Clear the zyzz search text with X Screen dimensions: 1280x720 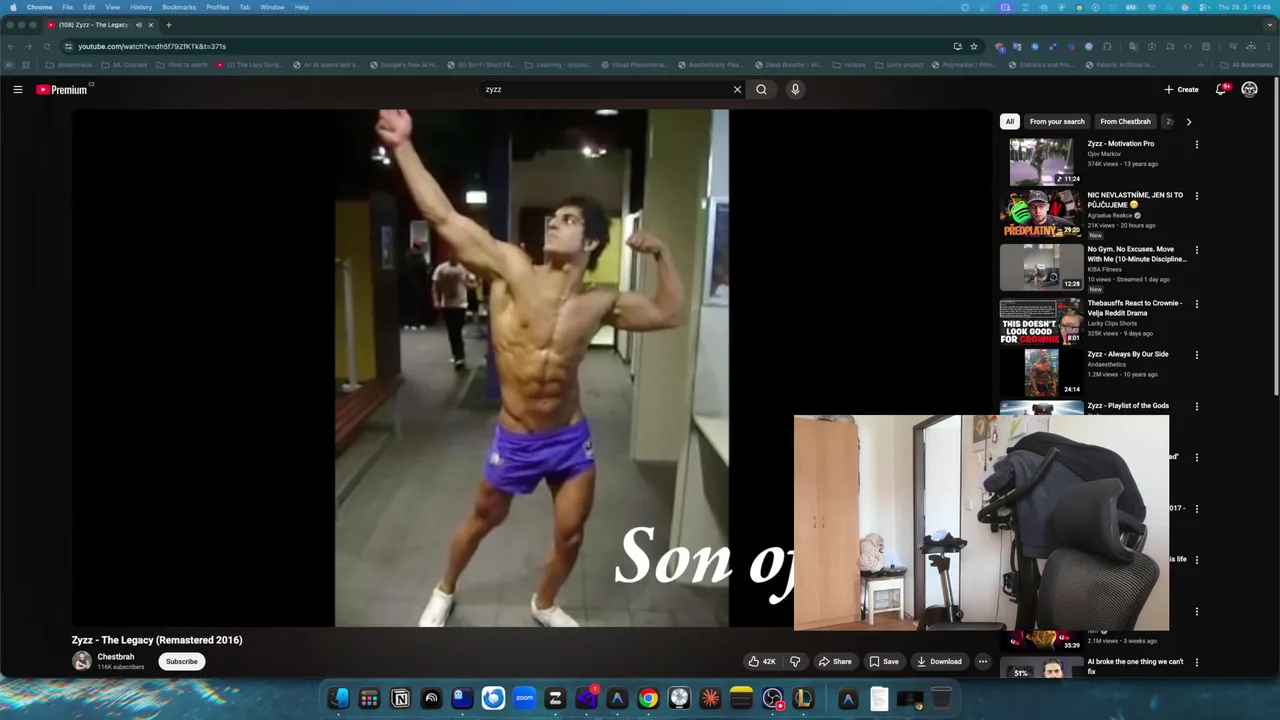(x=737, y=89)
